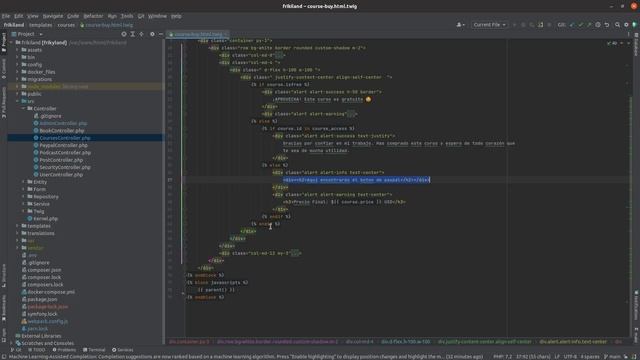Click the expand all icon in Project panel
Image resolution: width=640 pixels, height=360 pixels.
[x=133, y=34]
